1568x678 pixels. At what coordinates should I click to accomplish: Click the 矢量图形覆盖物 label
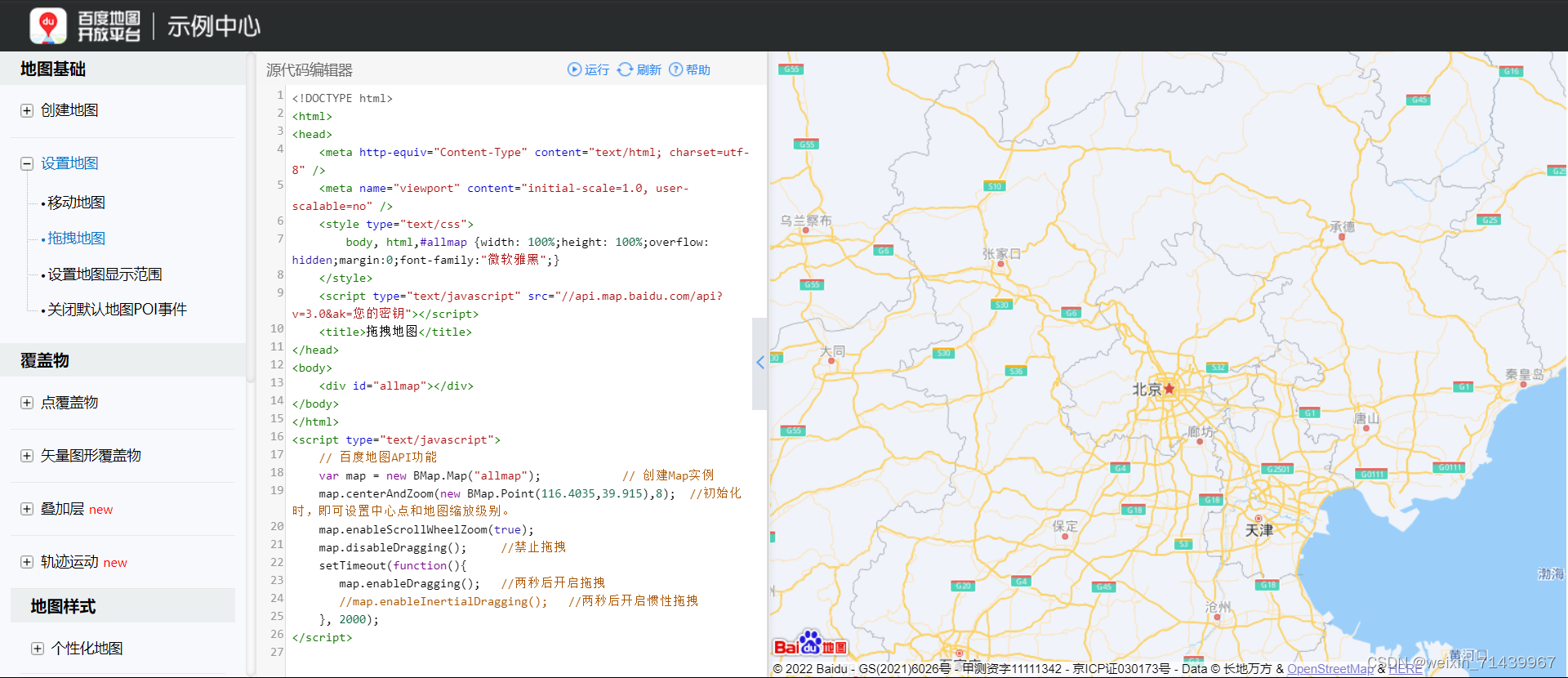tap(91, 456)
